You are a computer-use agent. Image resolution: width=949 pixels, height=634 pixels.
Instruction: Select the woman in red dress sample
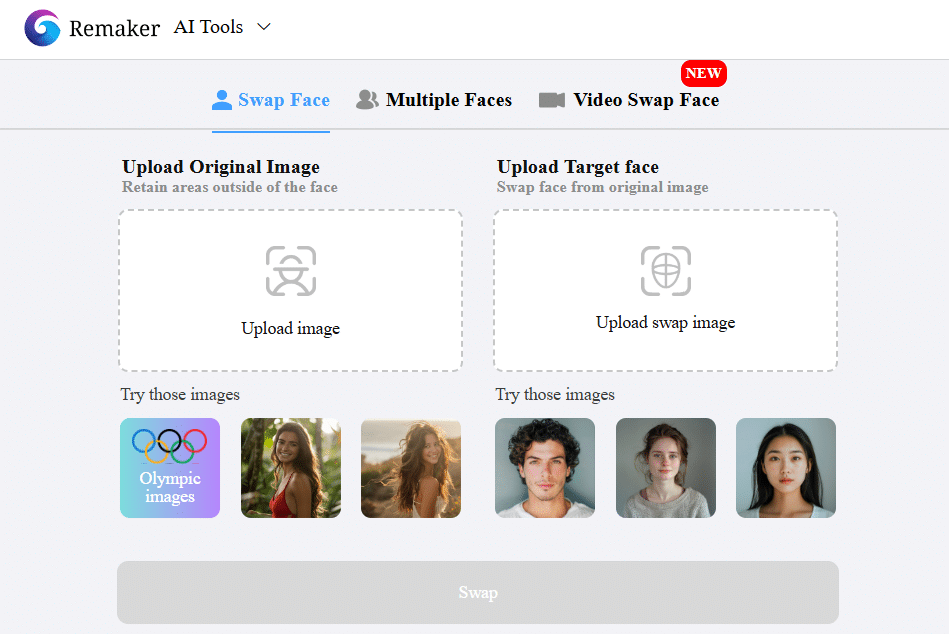(x=291, y=468)
